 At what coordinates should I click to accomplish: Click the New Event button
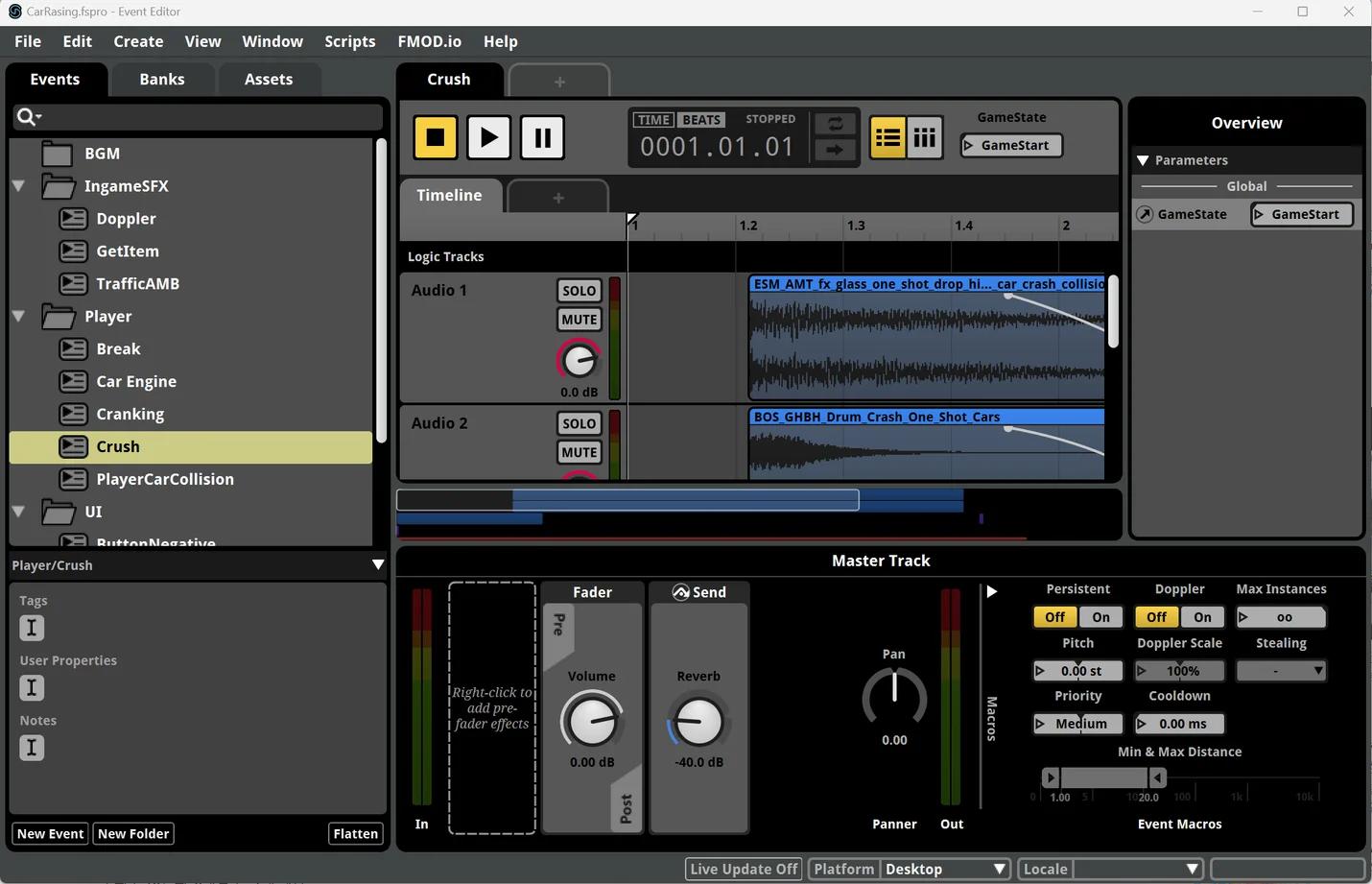click(x=51, y=833)
